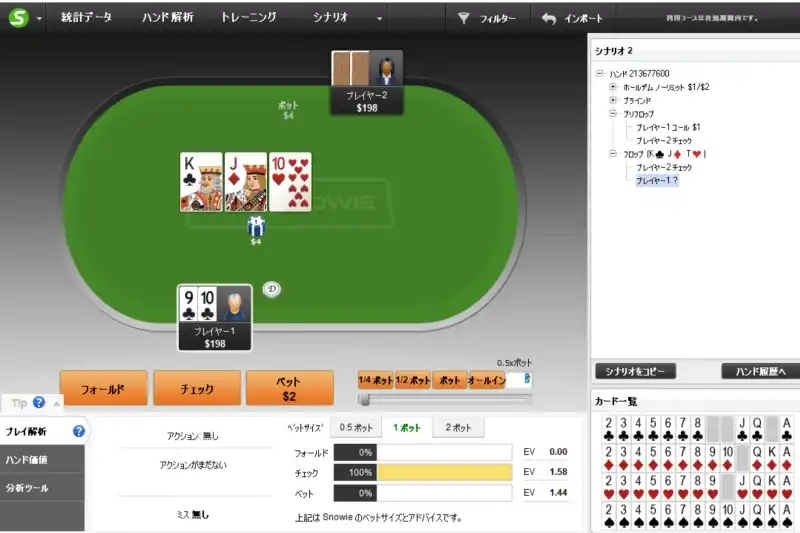Image resolution: width=800 pixels, height=533 pixels.
Task: Select the Ace of spades in card list
Action: (x=787, y=516)
